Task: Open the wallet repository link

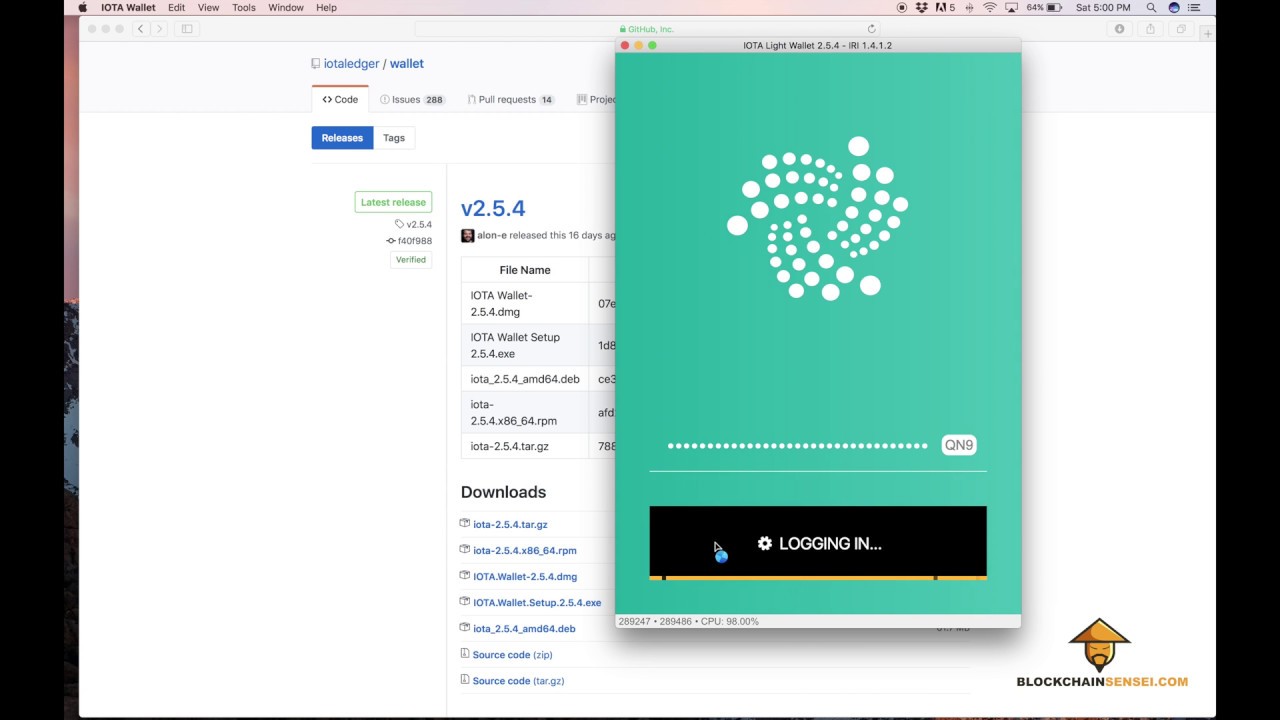Action: 407,63
